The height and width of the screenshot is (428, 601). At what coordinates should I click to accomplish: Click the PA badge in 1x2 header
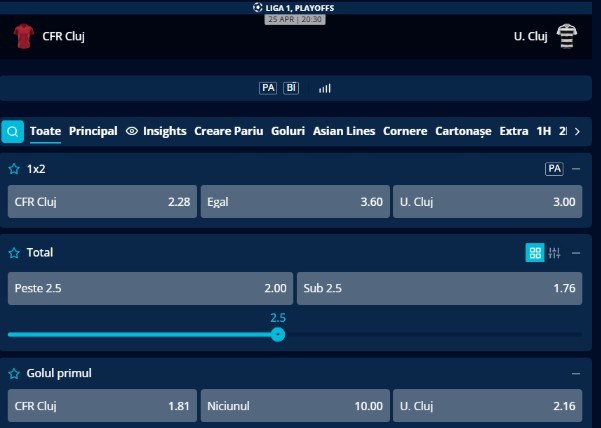pyautogui.click(x=554, y=169)
